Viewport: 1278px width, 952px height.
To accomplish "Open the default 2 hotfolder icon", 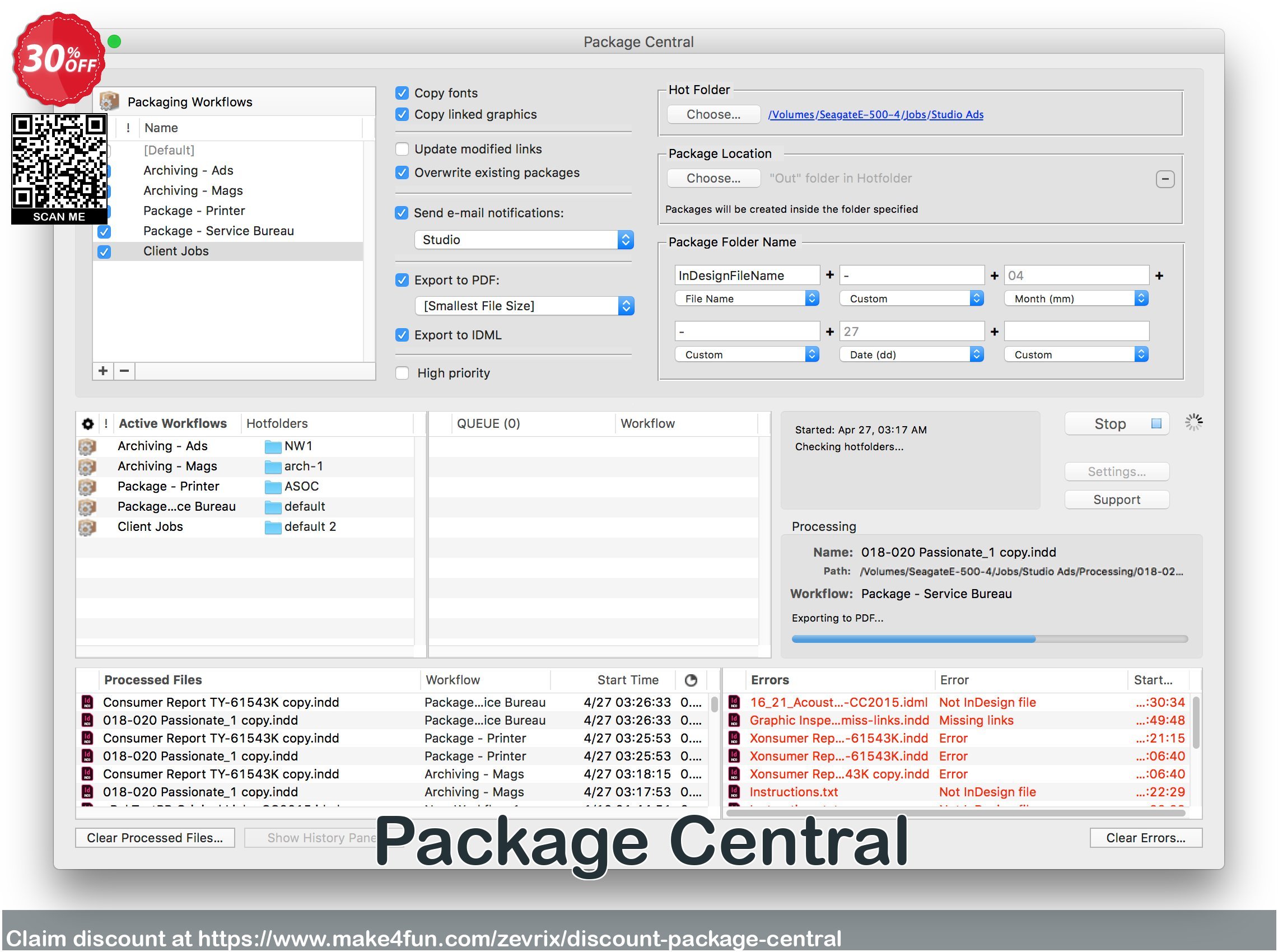I will click(273, 528).
